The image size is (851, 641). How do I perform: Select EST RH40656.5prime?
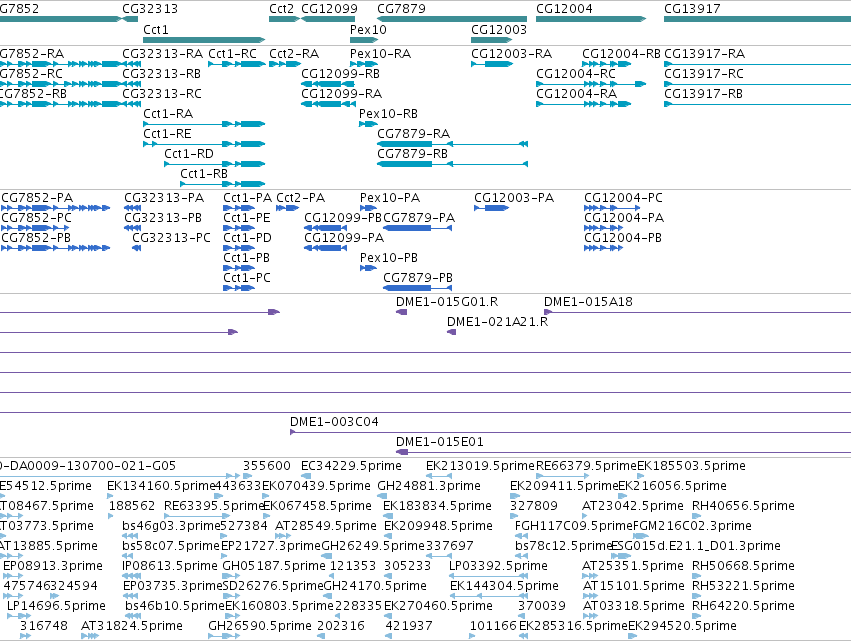coord(697,516)
